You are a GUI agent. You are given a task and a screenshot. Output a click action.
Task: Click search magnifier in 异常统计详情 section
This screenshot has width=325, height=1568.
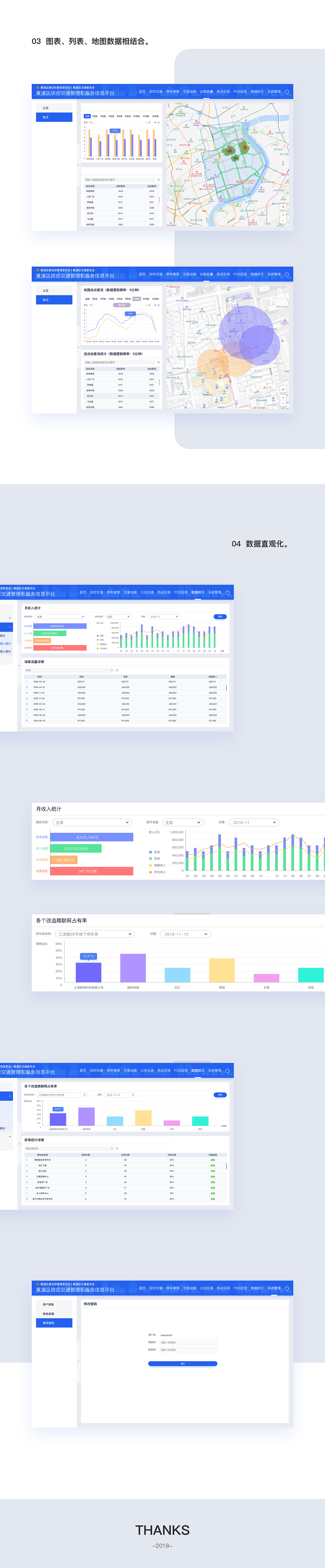[117, 1149]
